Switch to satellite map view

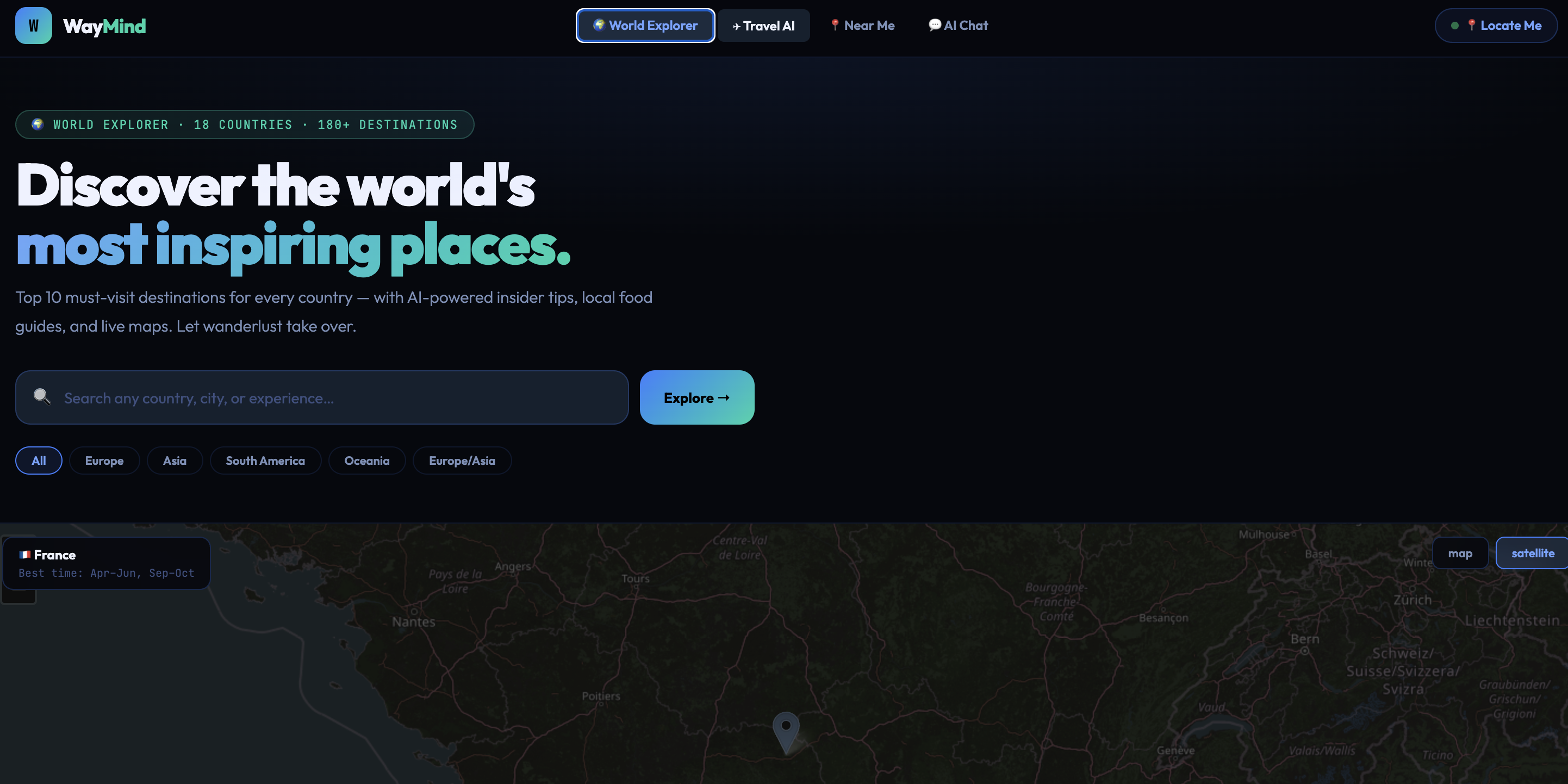click(x=1532, y=553)
